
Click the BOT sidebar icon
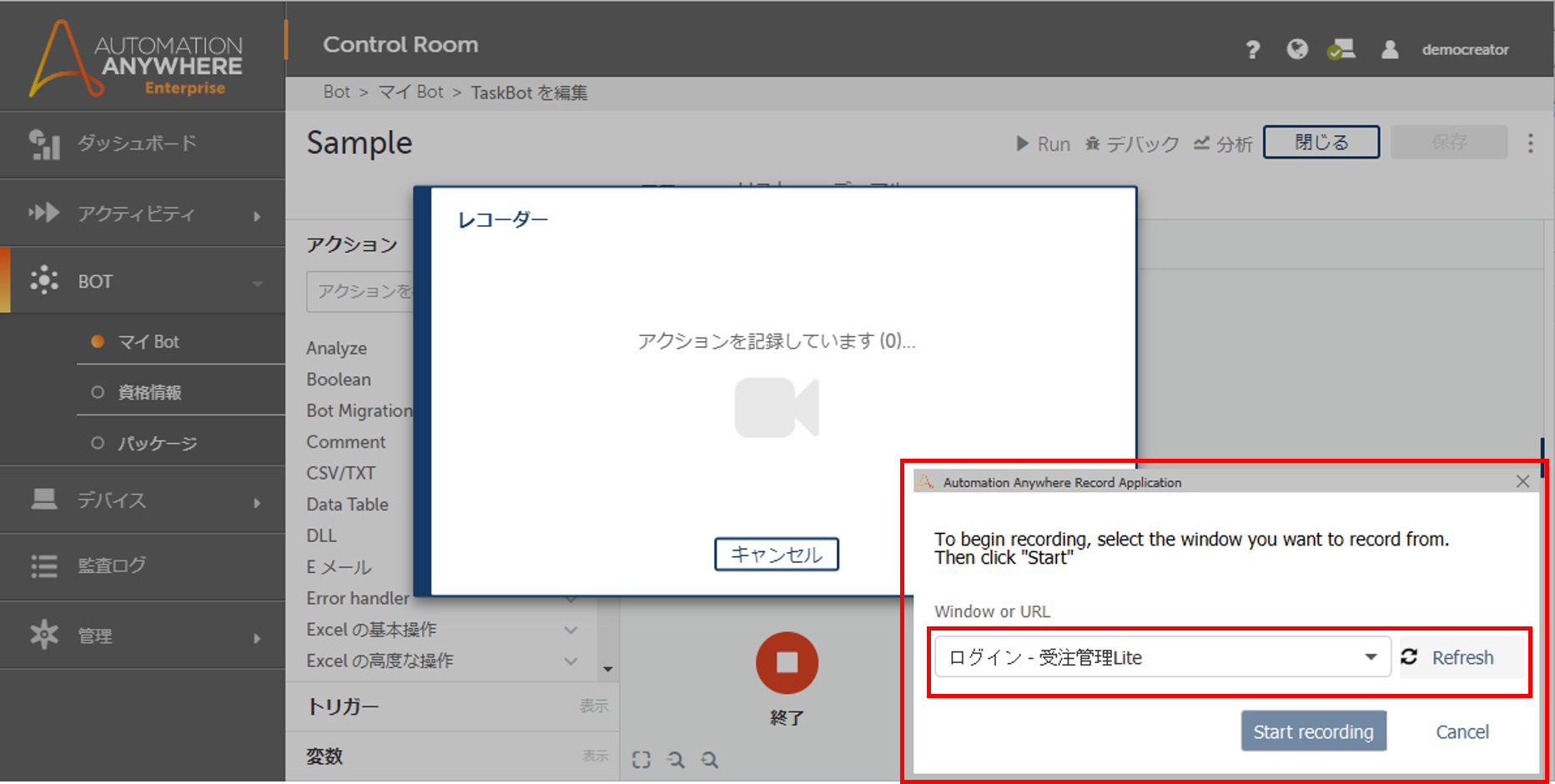pos(43,280)
